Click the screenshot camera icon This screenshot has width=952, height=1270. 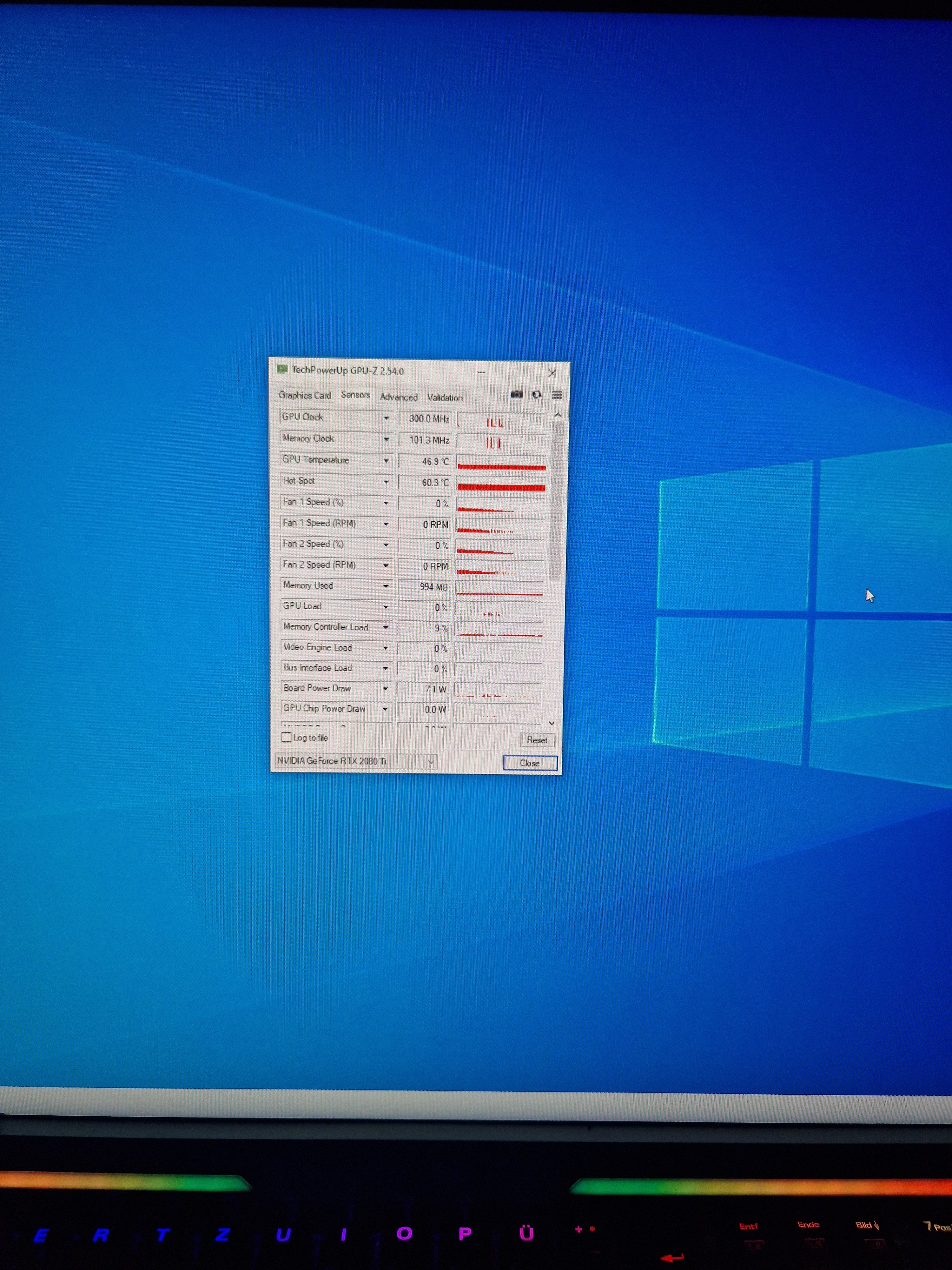[516, 394]
